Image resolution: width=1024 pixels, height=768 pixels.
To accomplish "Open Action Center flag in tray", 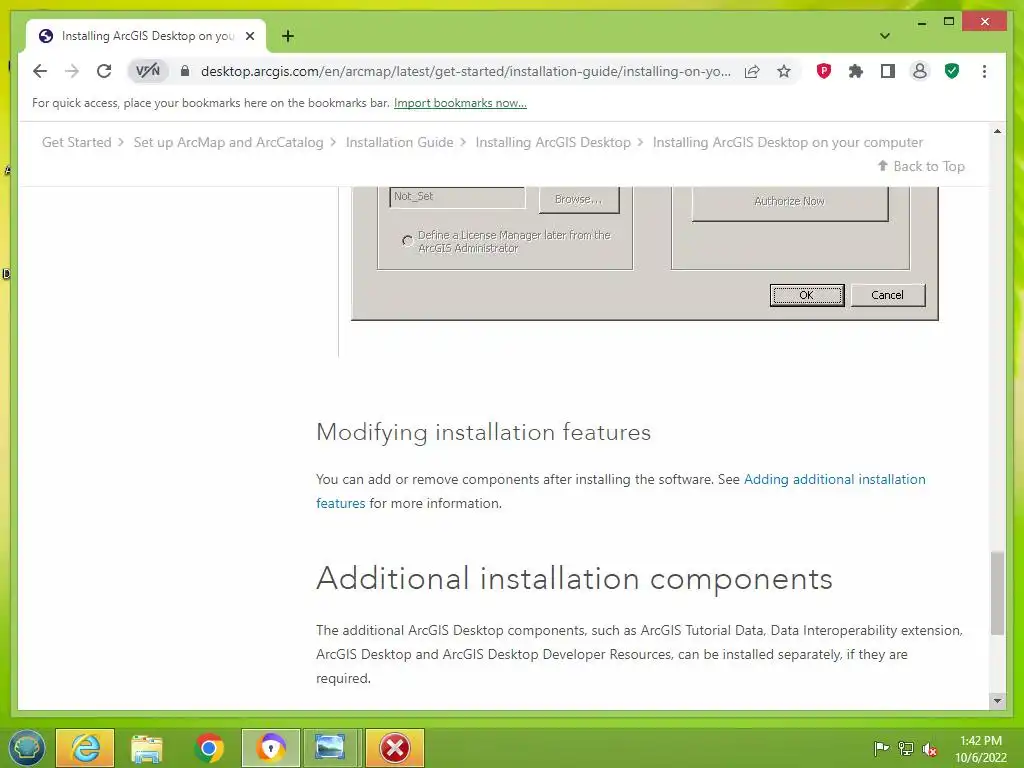I will click(881, 748).
